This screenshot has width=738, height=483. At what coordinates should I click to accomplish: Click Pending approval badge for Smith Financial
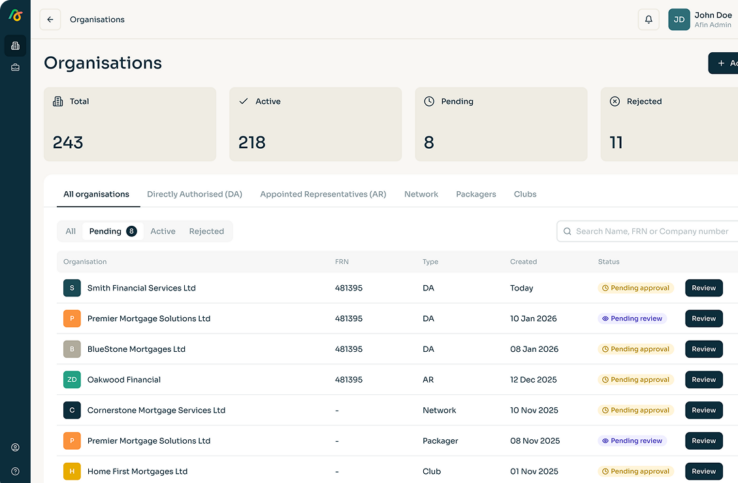pyautogui.click(x=635, y=288)
